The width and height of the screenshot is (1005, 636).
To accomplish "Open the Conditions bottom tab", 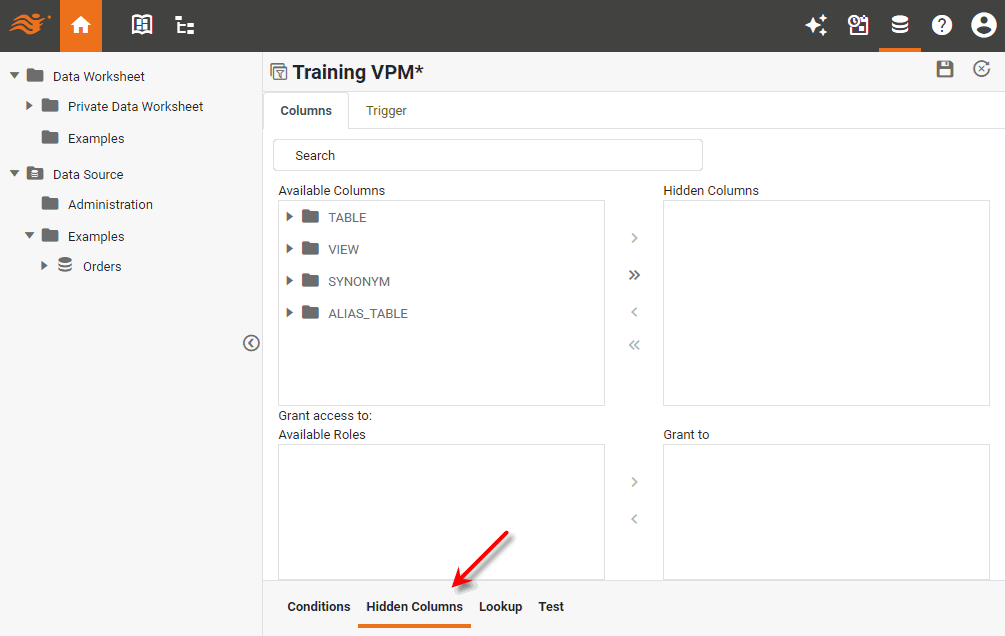I will pos(319,607).
